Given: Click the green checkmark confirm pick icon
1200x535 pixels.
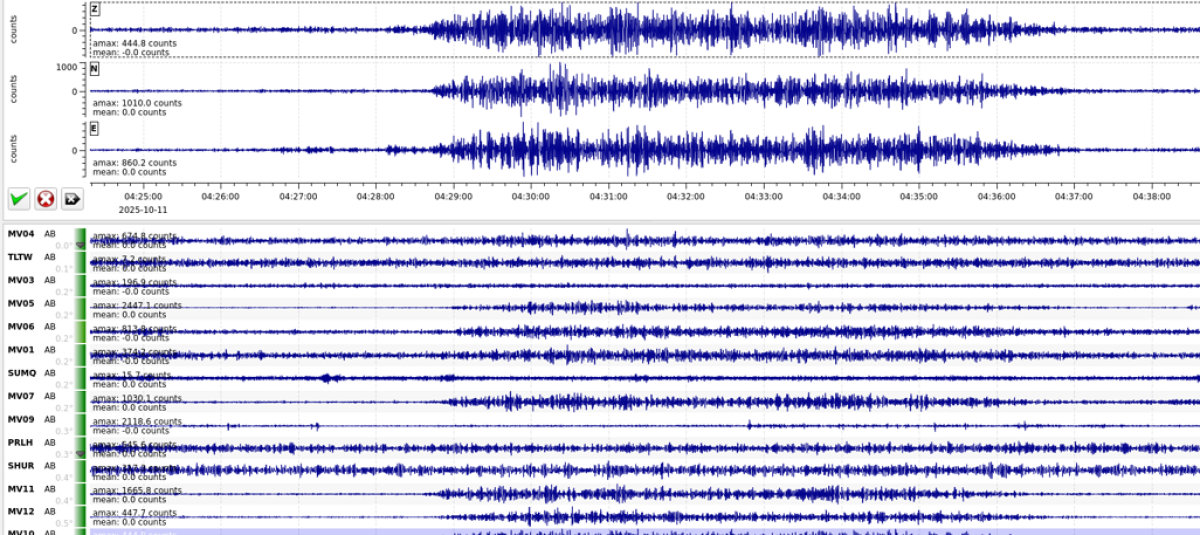Looking at the screenshot, I should click(18, 199).
